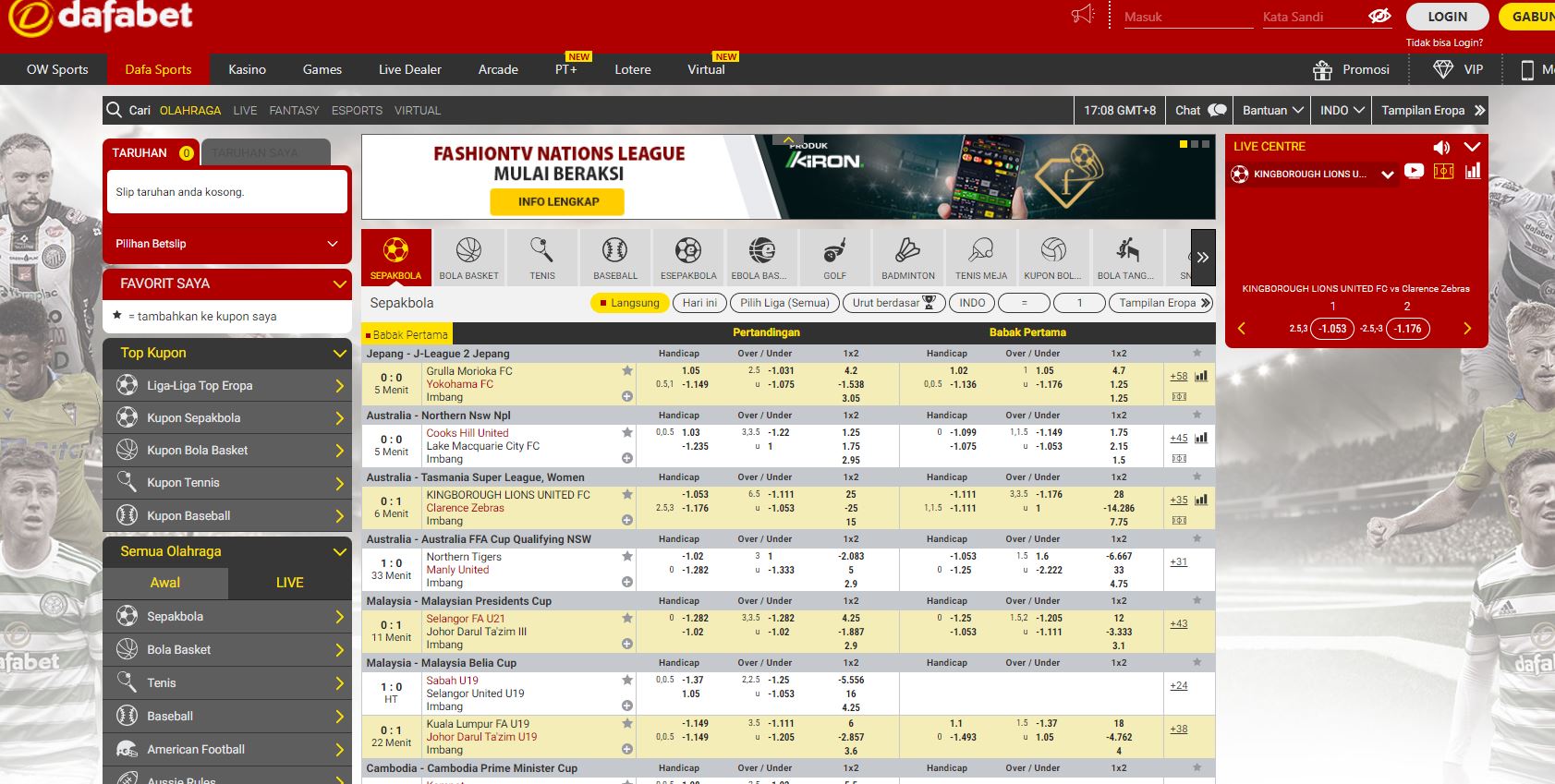Open Arcade tab
The width and height of the screenshot is (1555, 784).
tap(498, 69)
